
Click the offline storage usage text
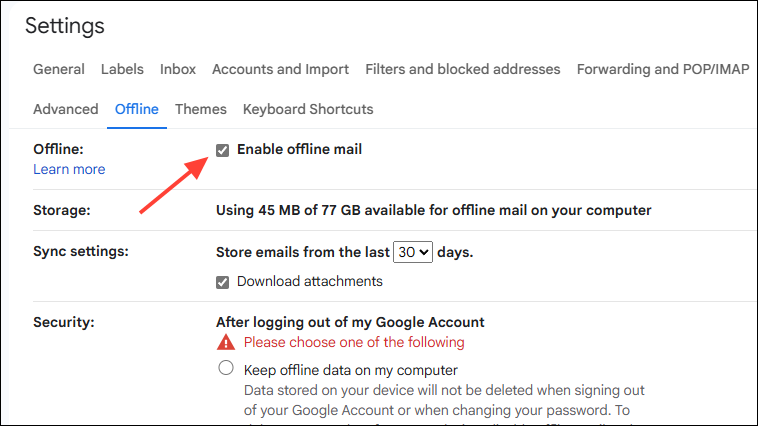(x=434, y=210)
